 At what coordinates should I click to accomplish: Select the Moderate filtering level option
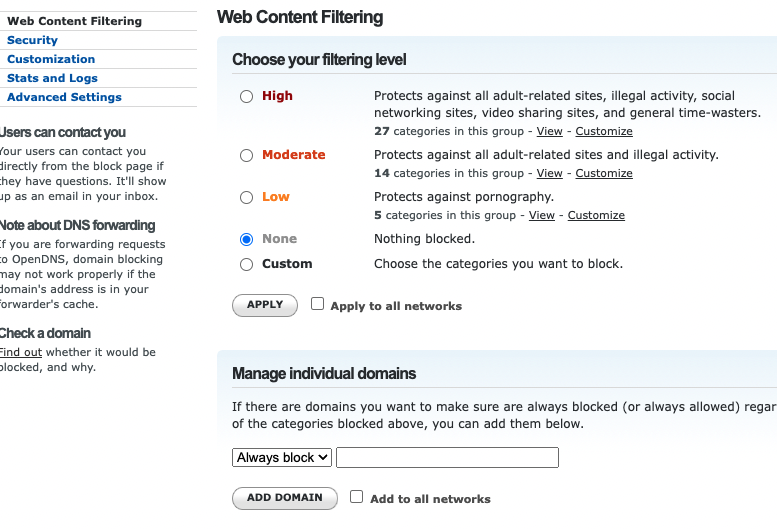click(247, 156)
